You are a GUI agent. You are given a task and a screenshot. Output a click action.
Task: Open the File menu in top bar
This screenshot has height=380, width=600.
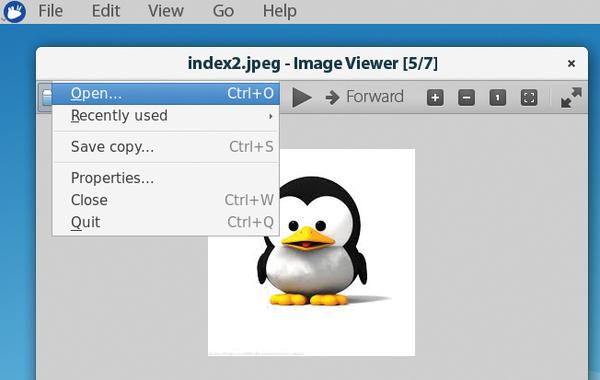(51, 11)
